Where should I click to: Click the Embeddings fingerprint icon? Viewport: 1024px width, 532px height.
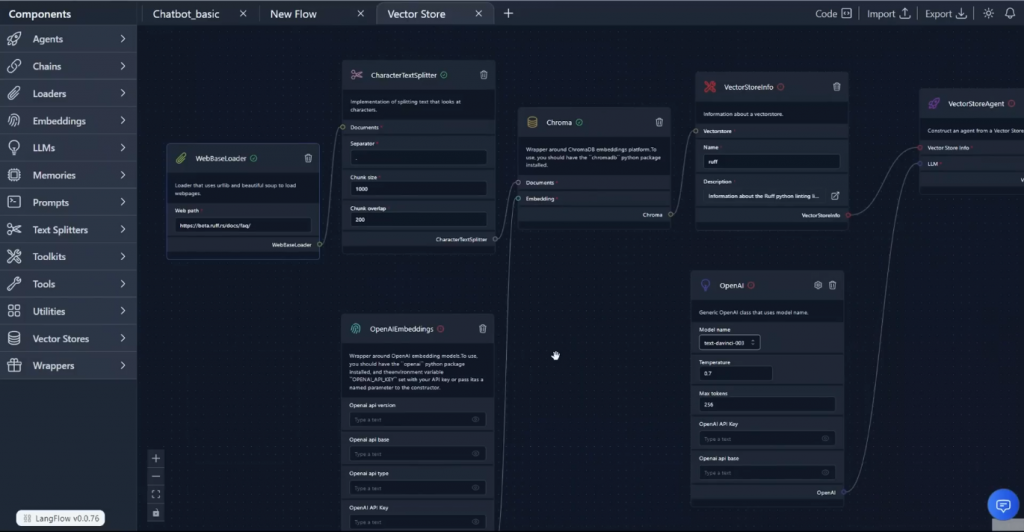point(14,121)
